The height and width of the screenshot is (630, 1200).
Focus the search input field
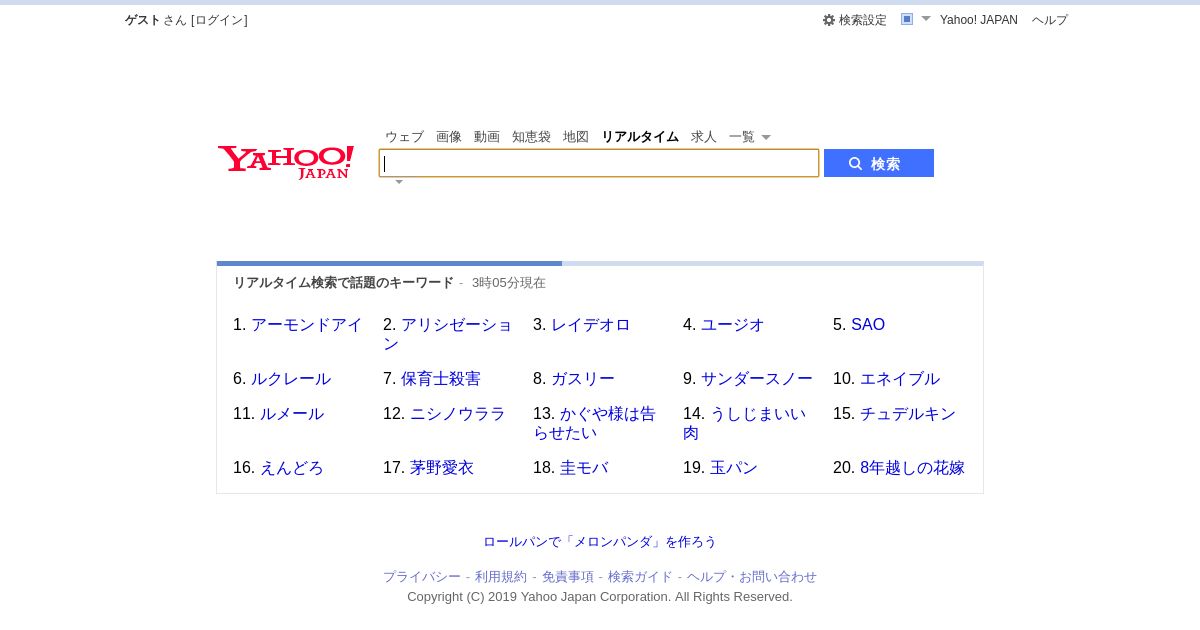[x=599, y=163]
